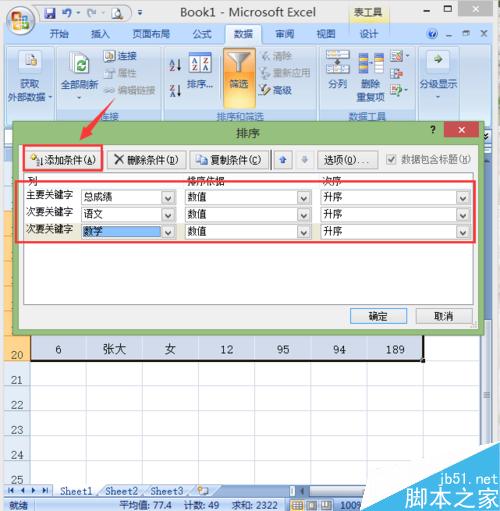The height and width of the screenshot is (511, 500).
Task: Switch to the Review tab
Action: click(x=284, y=34)
